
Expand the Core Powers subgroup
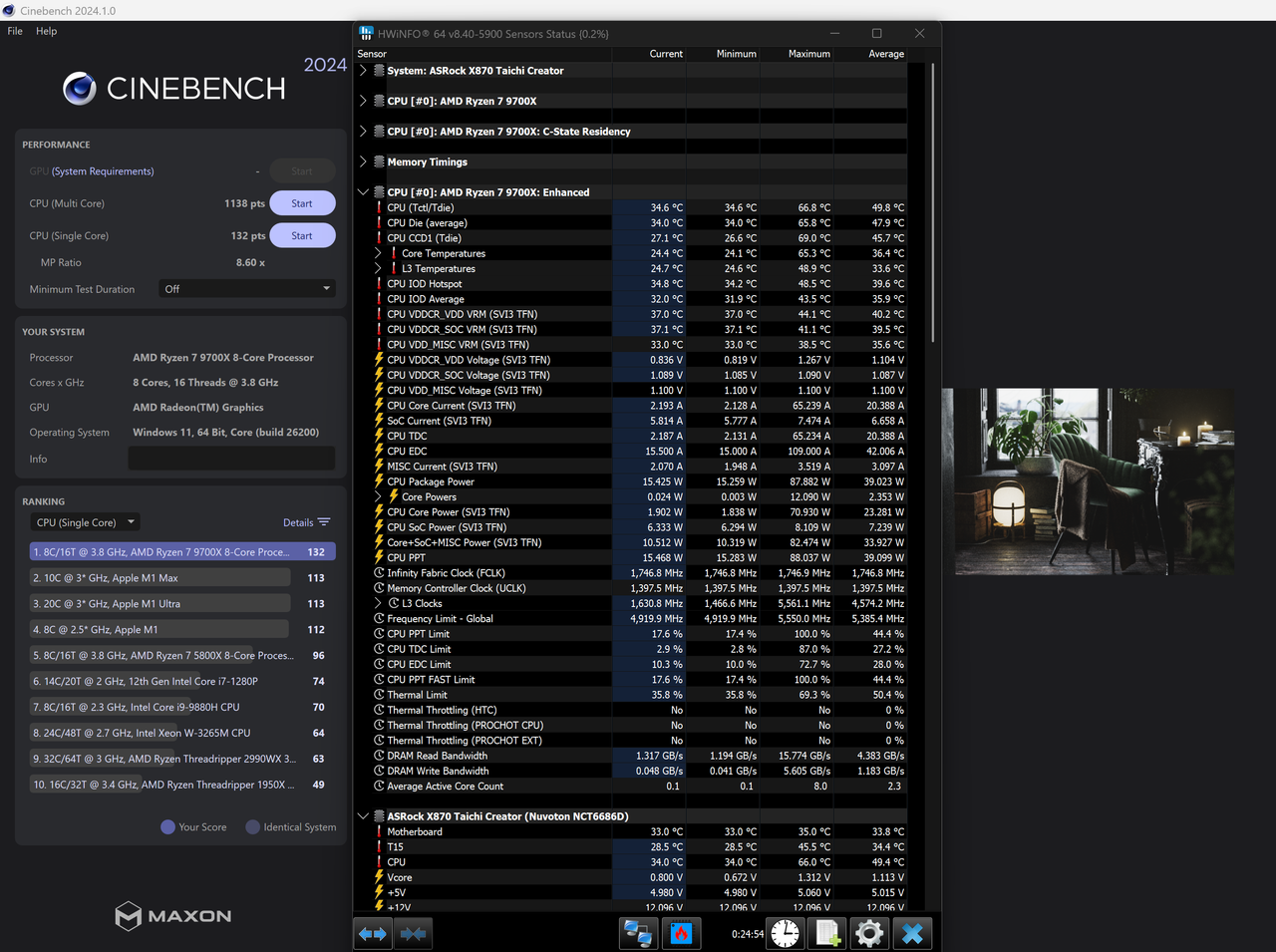(x=378, y=496)
